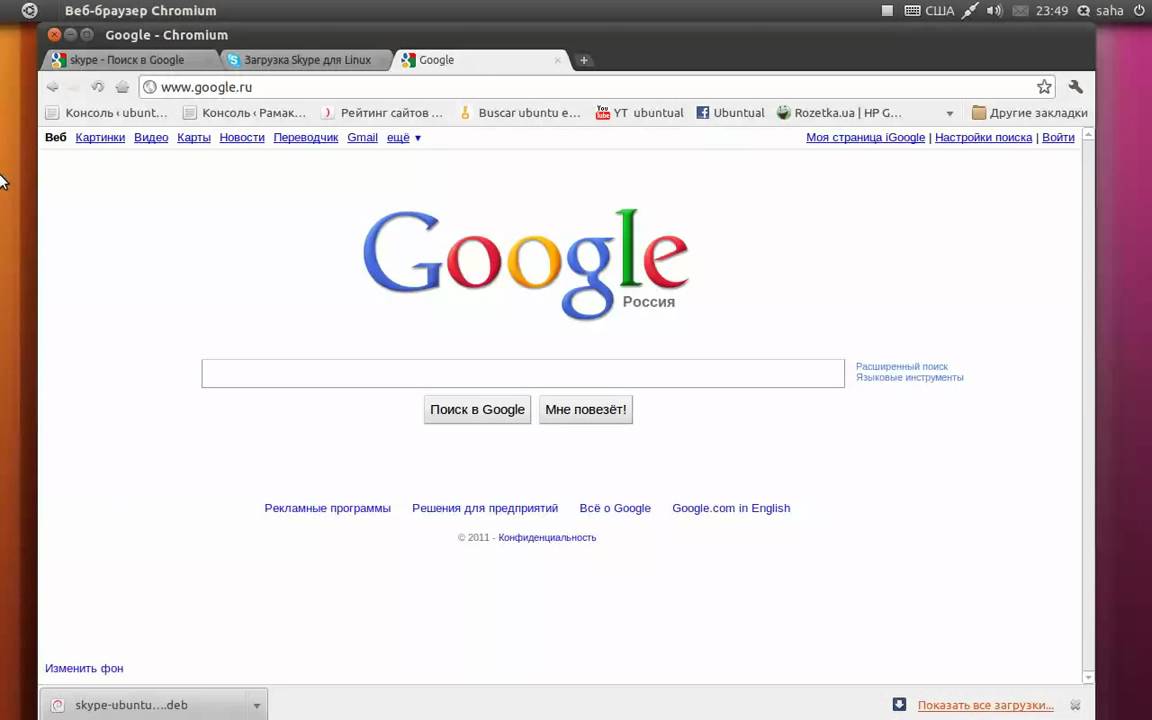Open the 'Rozetka.ua | HP G...' bookmark

pos(840,112)
